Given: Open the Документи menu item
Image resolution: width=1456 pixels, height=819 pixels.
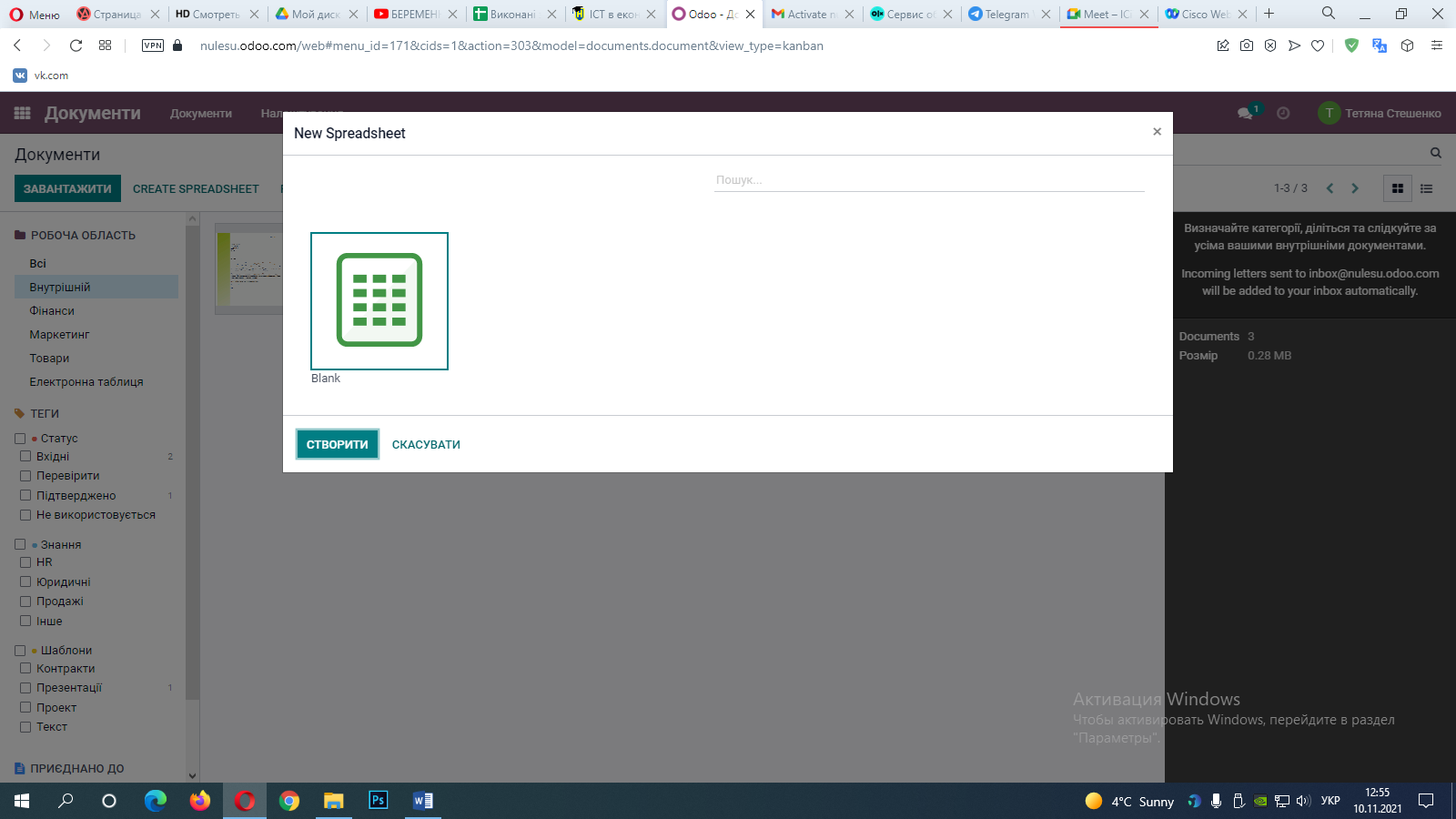Looking at the screenshot, I should tap(201, 114).
